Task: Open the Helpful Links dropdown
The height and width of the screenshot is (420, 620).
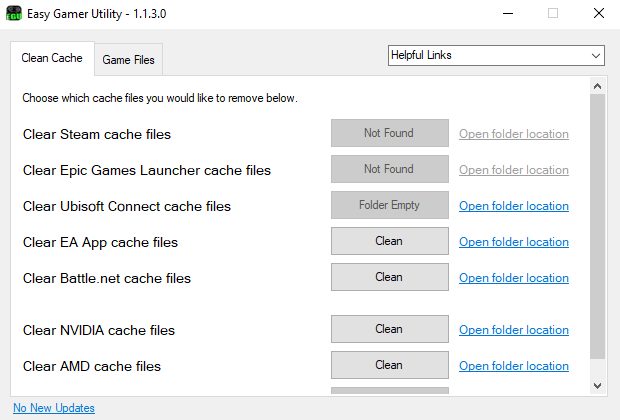Action: (x=496, y=55)
